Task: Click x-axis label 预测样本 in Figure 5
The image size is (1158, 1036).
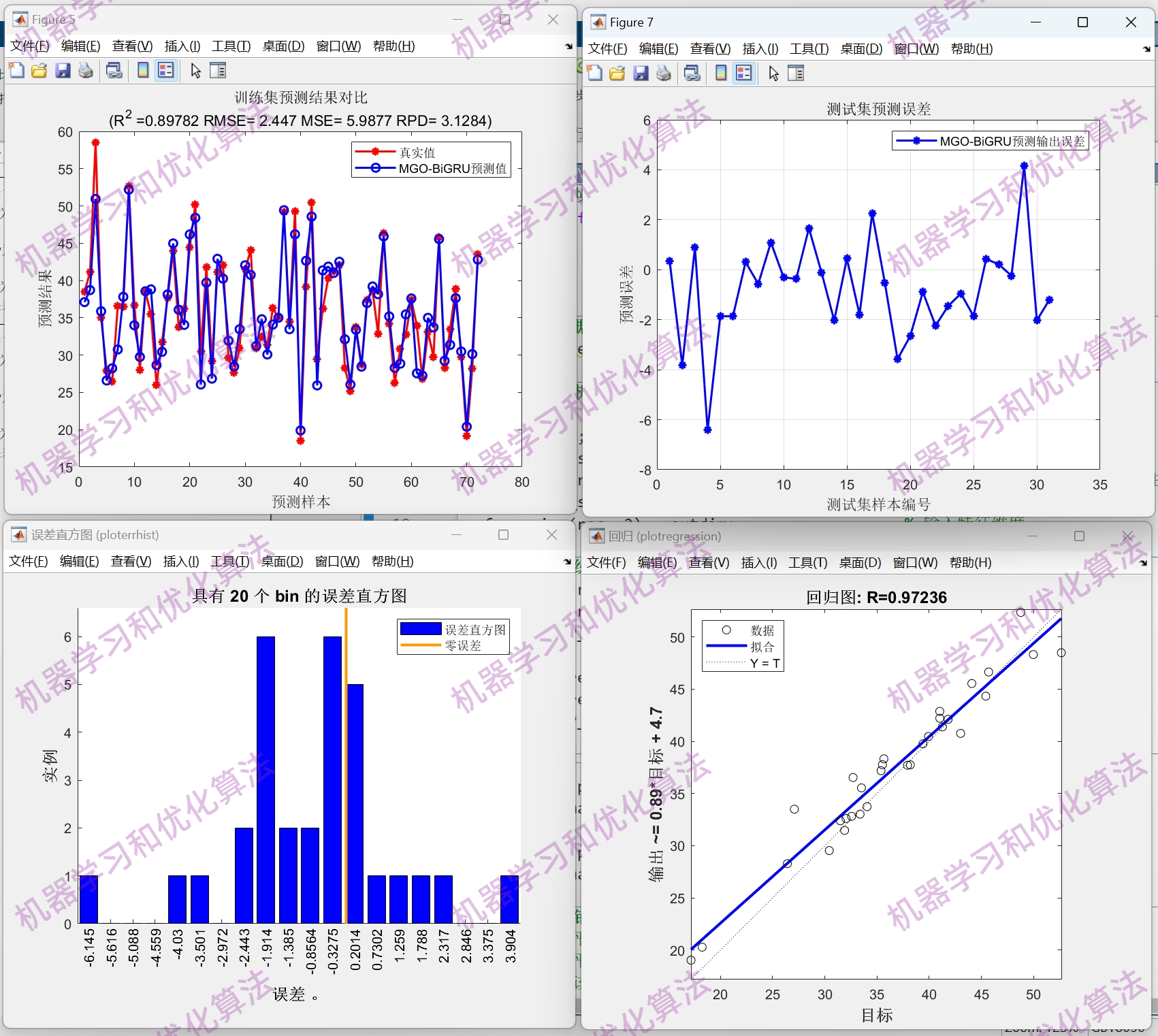Action: coord(301,502)
